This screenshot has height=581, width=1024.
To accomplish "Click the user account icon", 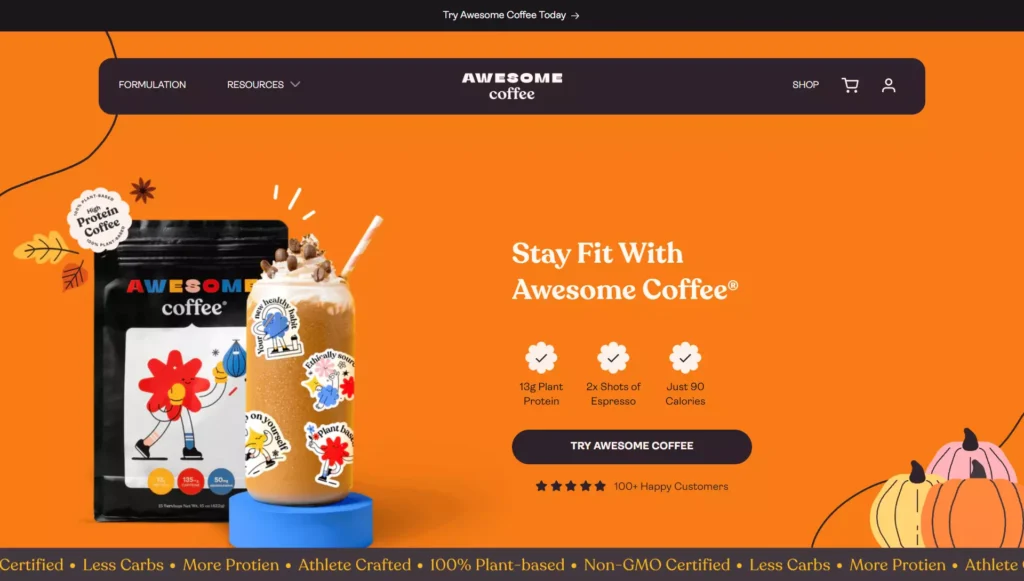I will click(x=888, y=85).
